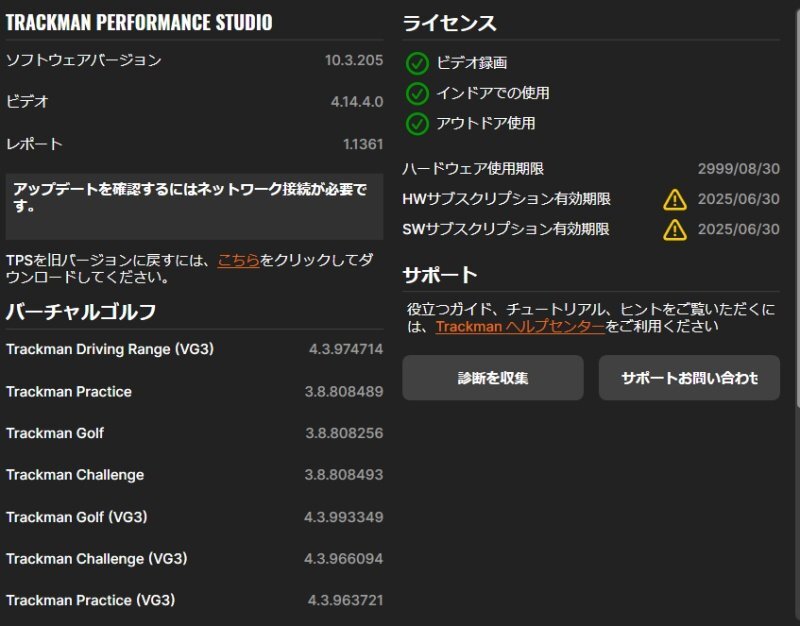Select the ハードウェア使用期限 label
Viewport: 800px width, 626px height.
pyautogui.click(x=473, y=169)
